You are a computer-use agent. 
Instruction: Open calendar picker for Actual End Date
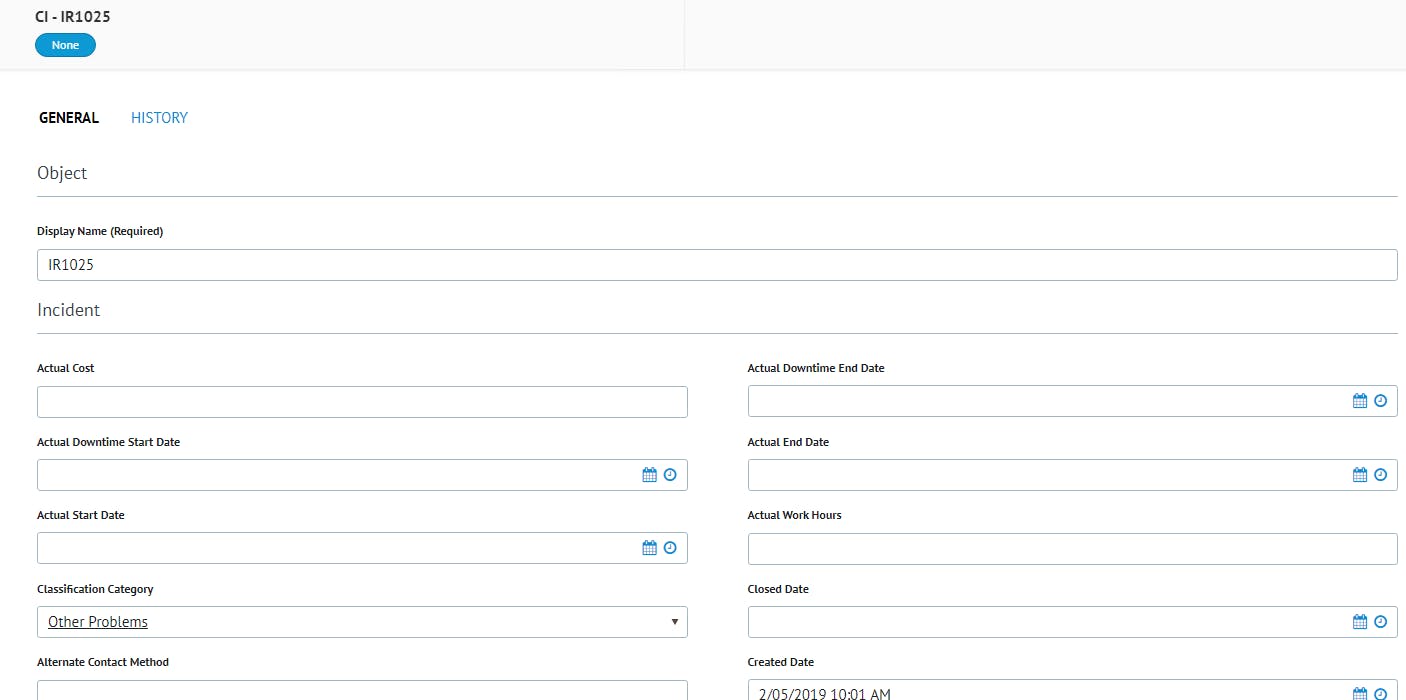pos(1359,475)
